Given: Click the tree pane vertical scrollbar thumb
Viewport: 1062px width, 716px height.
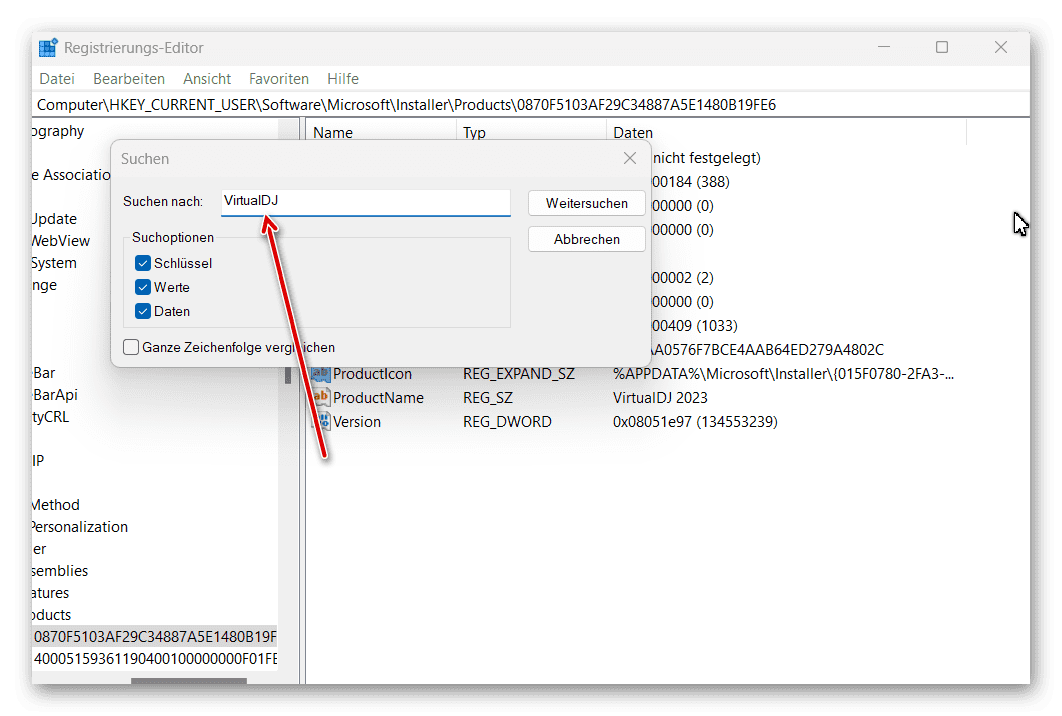Looking at the screenshot, I should pyautogui.click(x=288, y=375).
